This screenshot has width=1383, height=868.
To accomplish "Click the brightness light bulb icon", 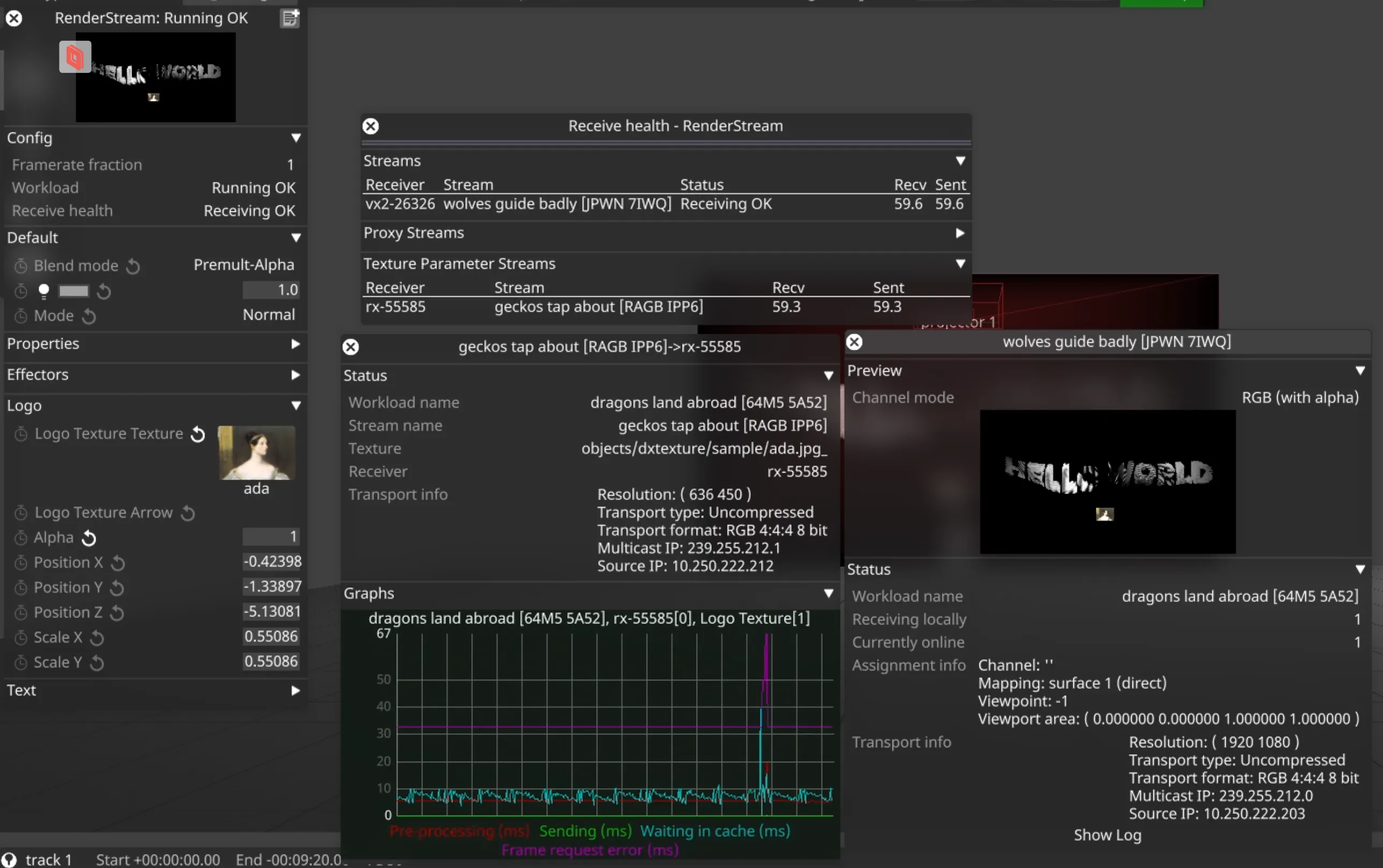I will coord(43,291).
